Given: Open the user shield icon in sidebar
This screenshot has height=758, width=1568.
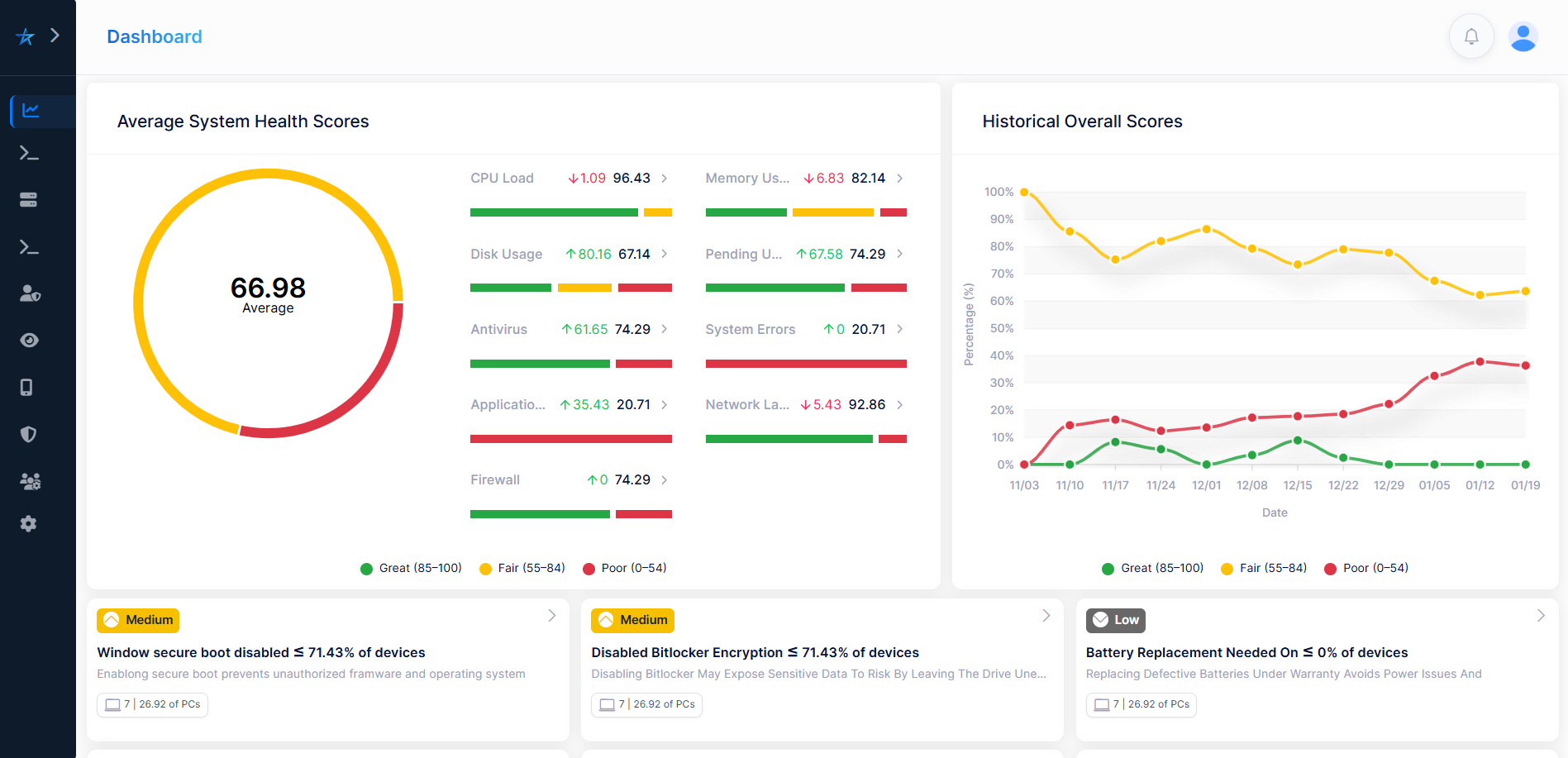Looking at the screenshot, I should pyautogui.click(x=30, y=293).
